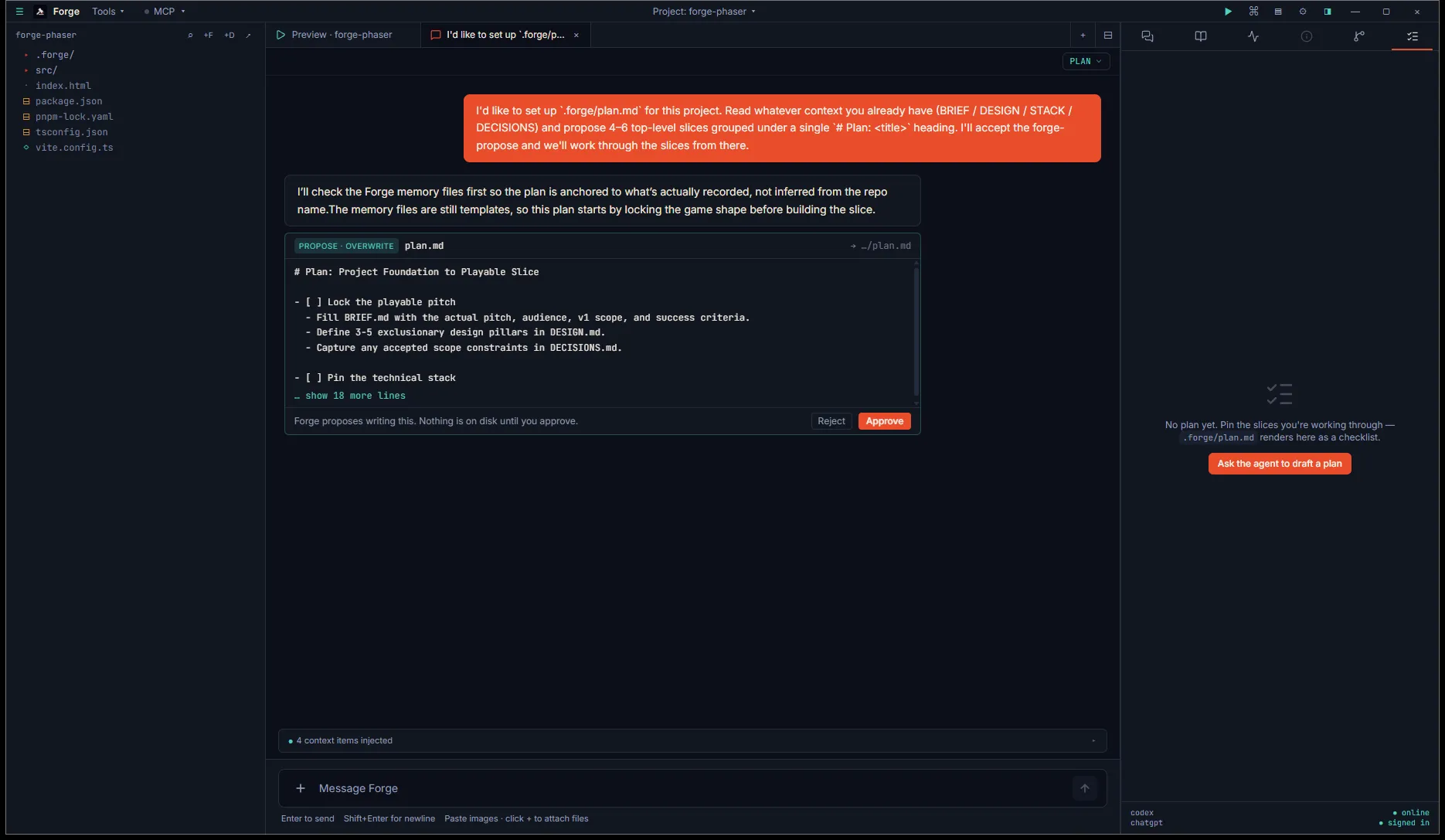Click the "# Plan: Project Foundation" heading line

416,272
